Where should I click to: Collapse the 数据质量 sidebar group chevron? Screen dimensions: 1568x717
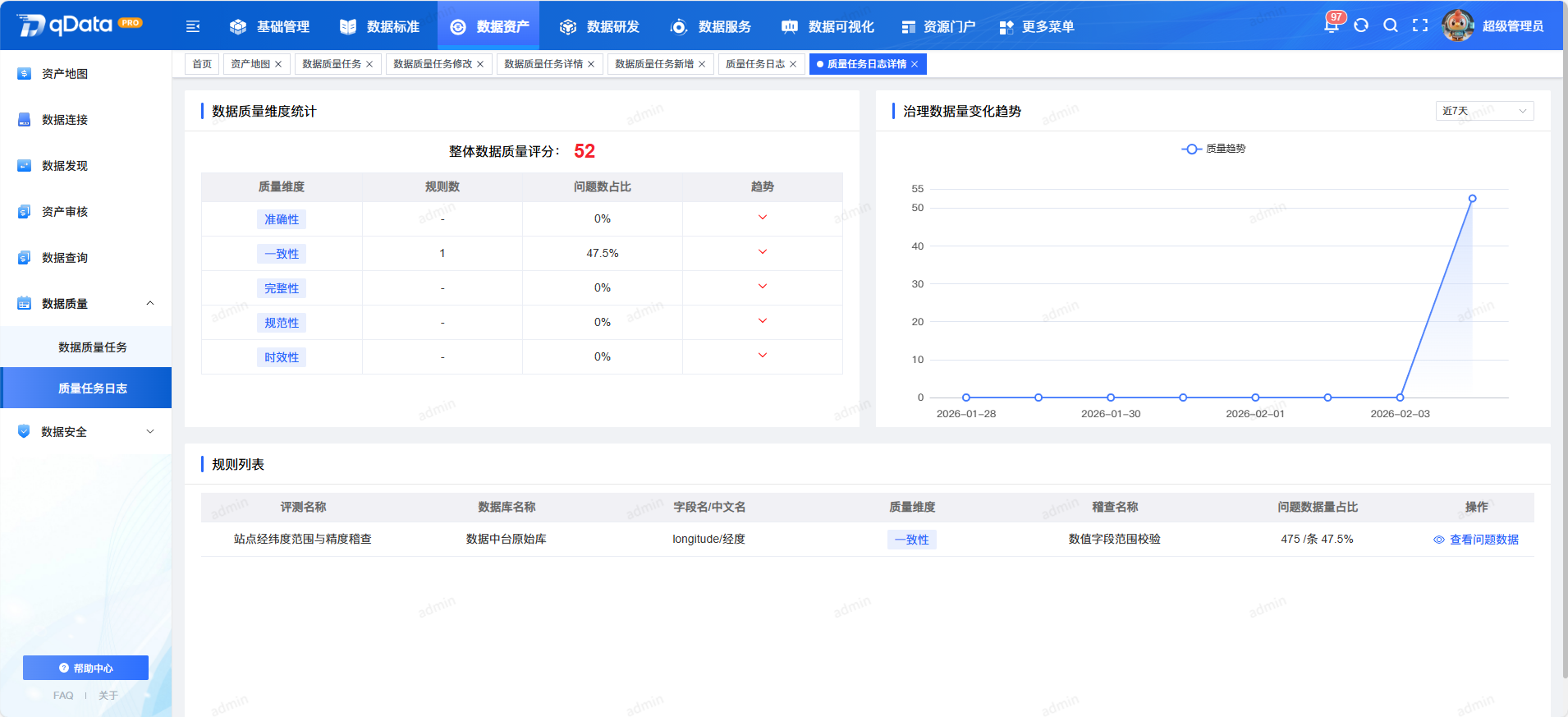point(150,303)
